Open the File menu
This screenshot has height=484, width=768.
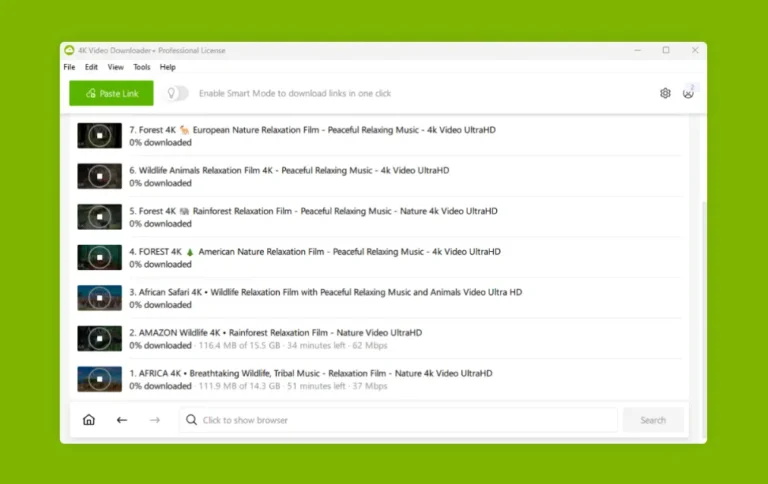pos(70,67)
